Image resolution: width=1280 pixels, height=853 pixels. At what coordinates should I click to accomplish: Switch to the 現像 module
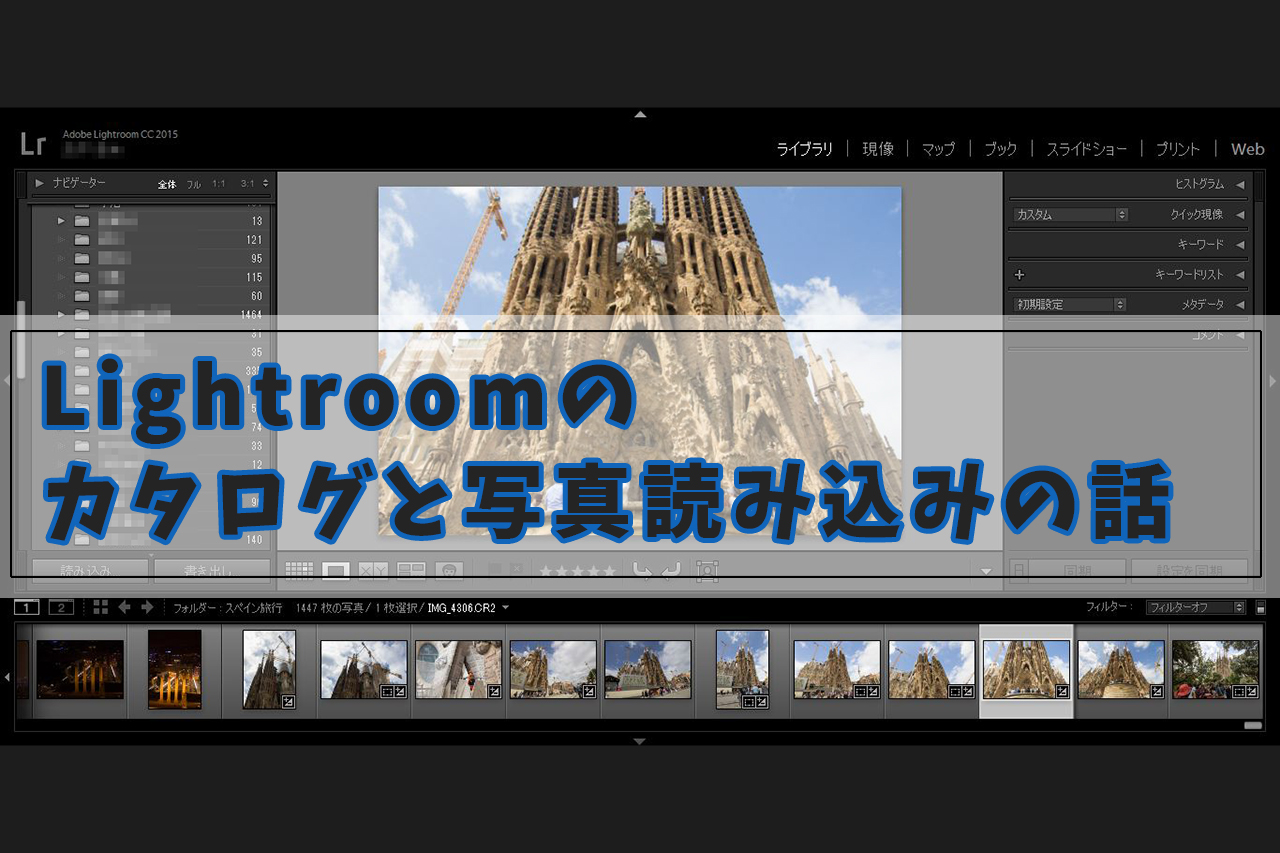pos(877,149)
